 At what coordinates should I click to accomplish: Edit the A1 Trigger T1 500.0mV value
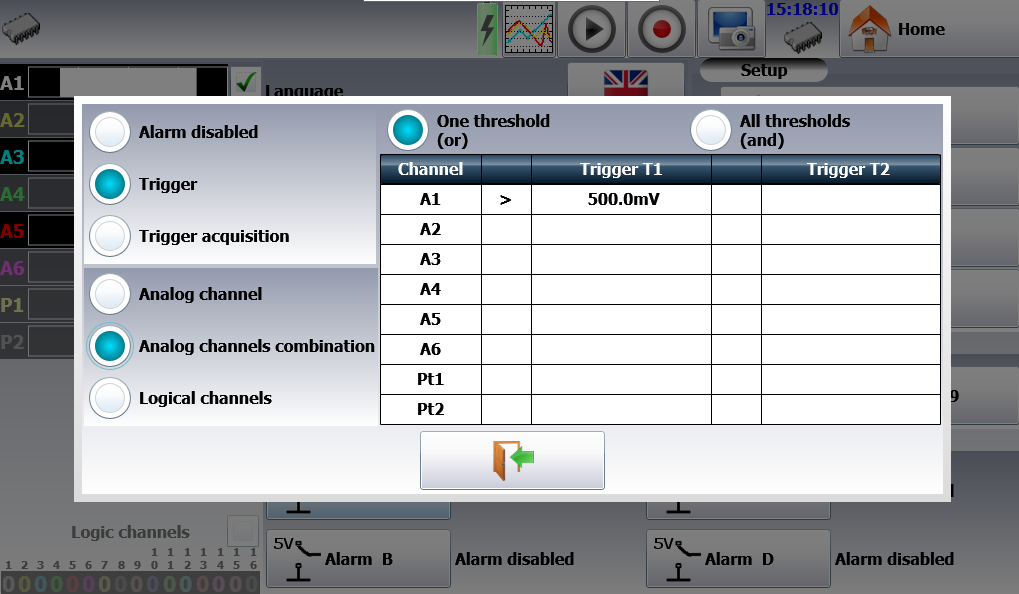click(621, 200)
